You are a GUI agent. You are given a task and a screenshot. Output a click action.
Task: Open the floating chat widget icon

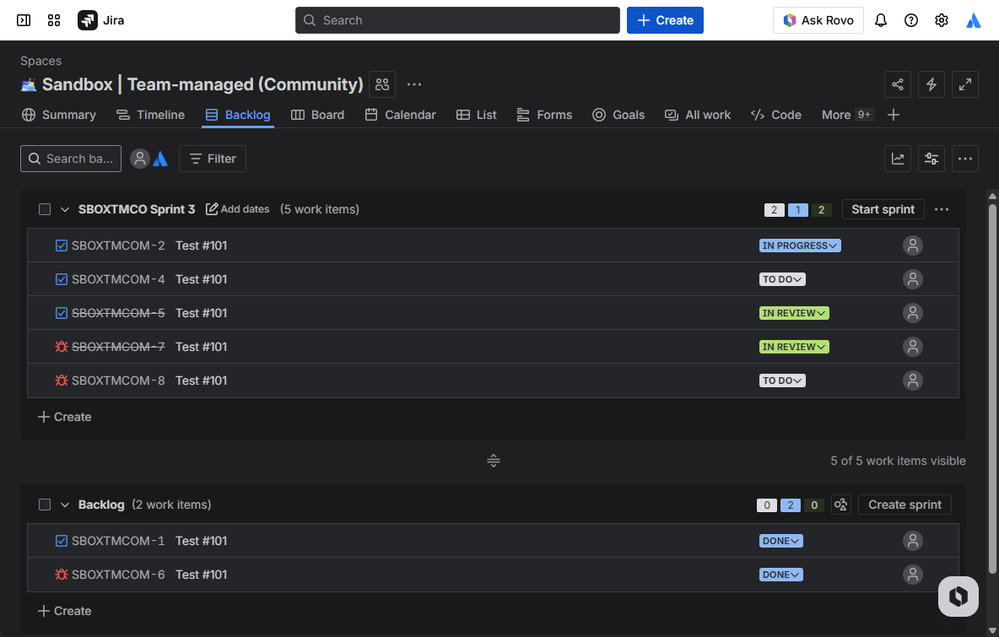(x=958, y=596)
